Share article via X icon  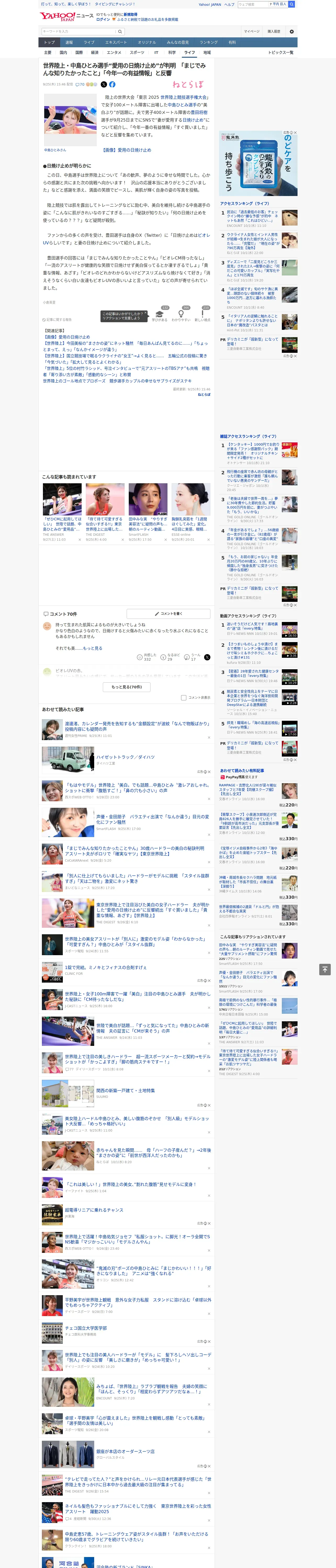(x=104, y=85)
